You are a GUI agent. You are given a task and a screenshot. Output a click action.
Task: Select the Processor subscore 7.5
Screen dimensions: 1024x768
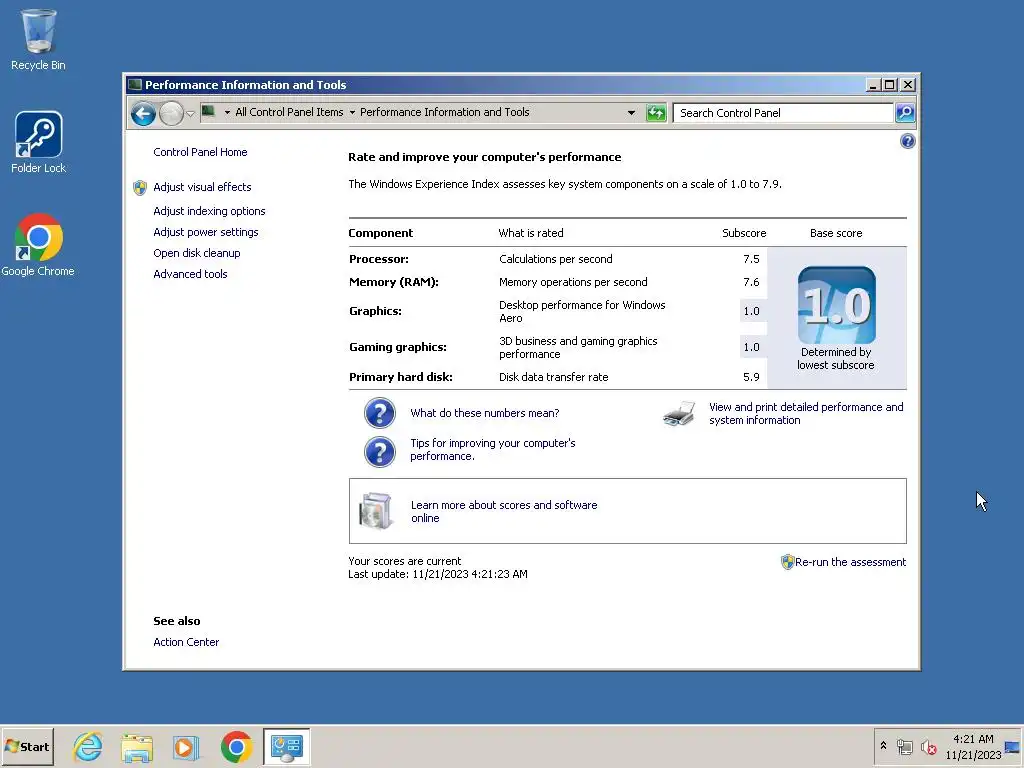[751, 259]
